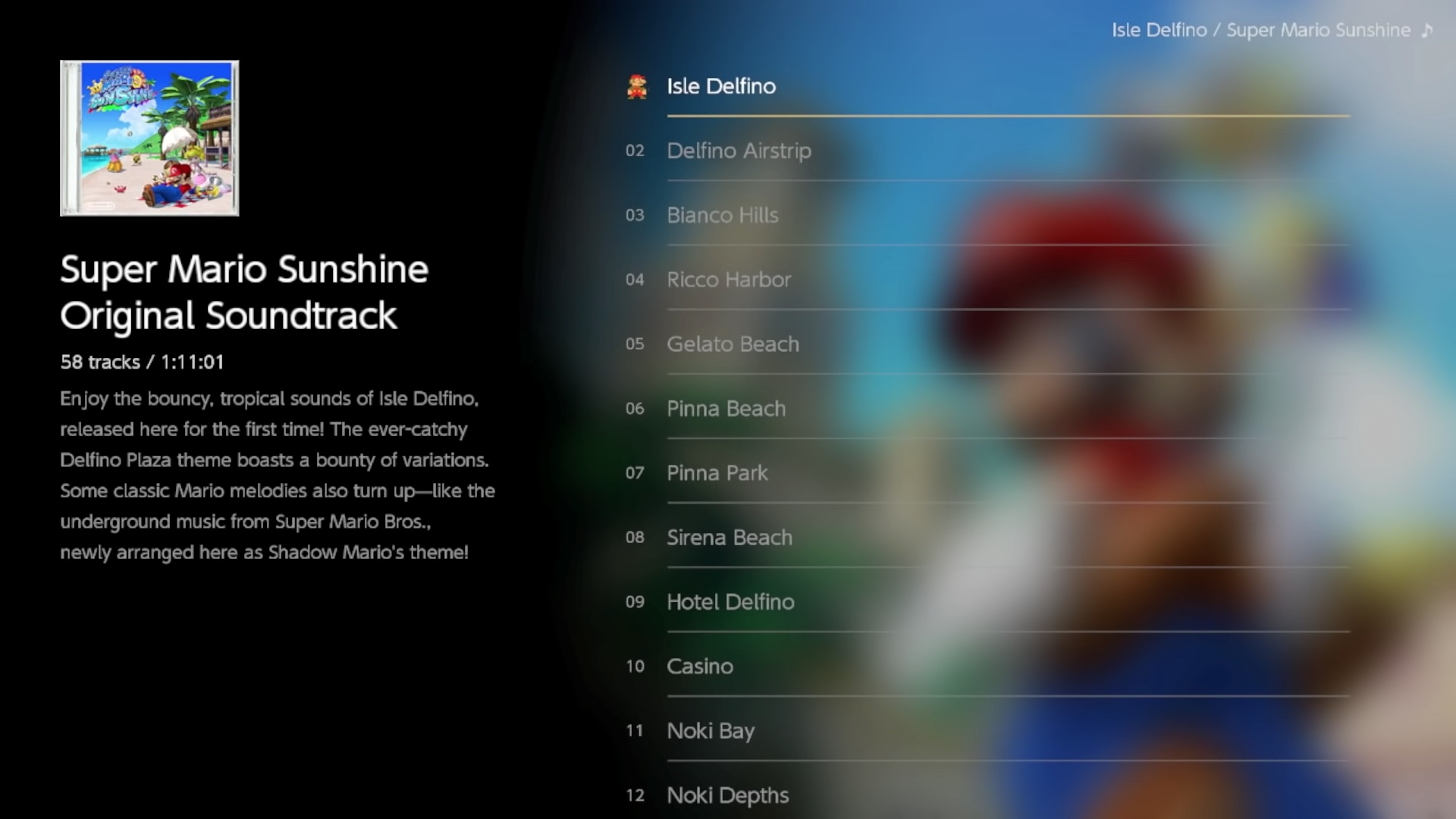
Task: Play track 11 Noki Bay
Action: 710,731
